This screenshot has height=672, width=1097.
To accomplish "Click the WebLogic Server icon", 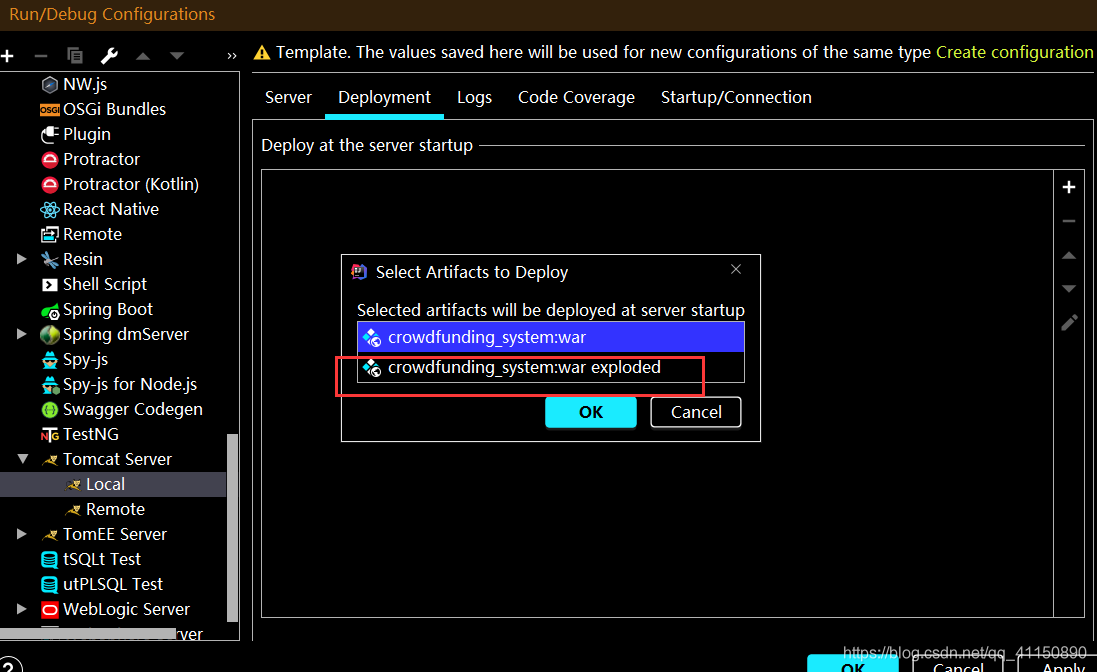I will pyautogui.click(x=50, y=610).
